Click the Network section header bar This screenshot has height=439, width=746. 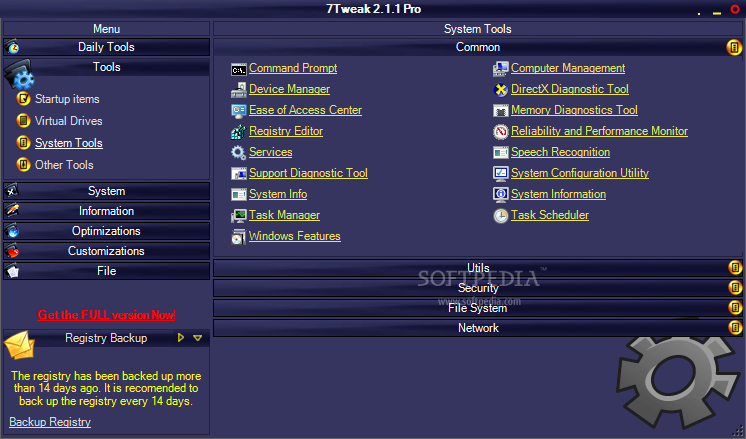coord(478,328)
